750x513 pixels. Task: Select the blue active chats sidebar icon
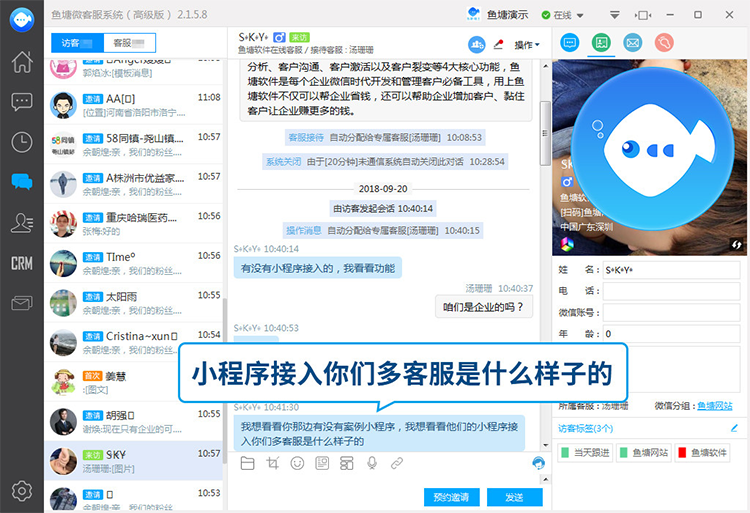(x=22, y=182)
